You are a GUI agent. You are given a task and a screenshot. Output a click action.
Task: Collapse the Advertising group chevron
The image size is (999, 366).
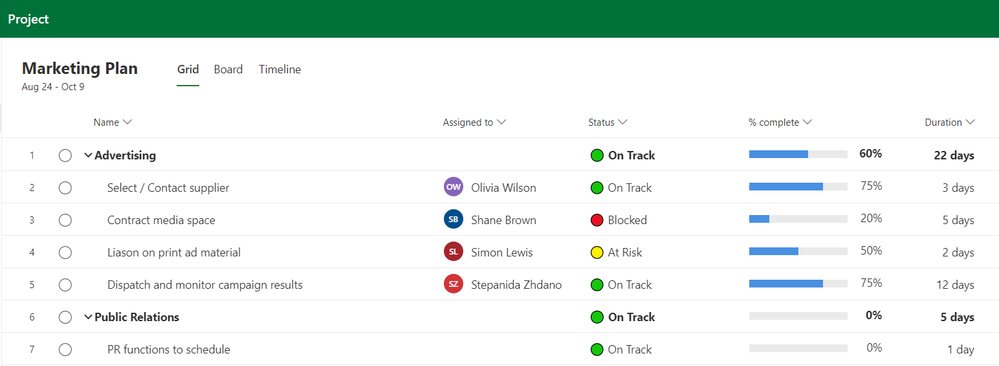pyautogui.click(x=88, y=155)
